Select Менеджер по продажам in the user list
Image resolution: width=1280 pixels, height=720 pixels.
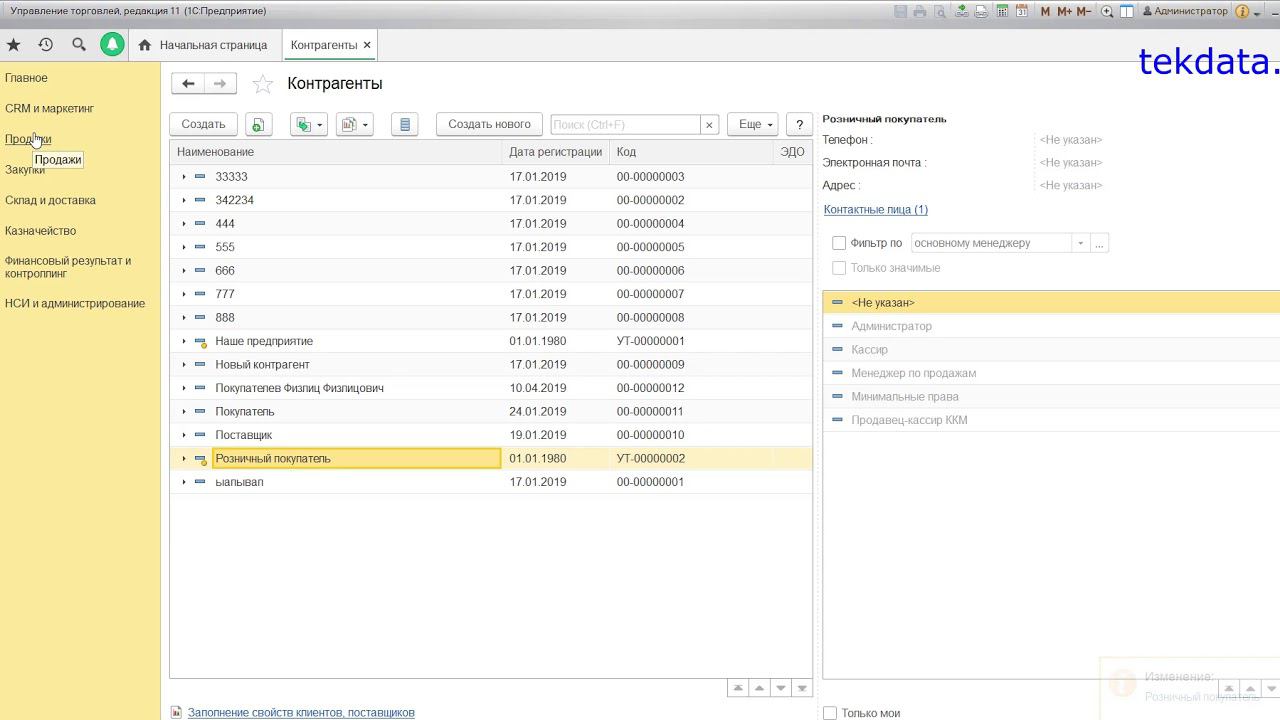[1051, 373]
